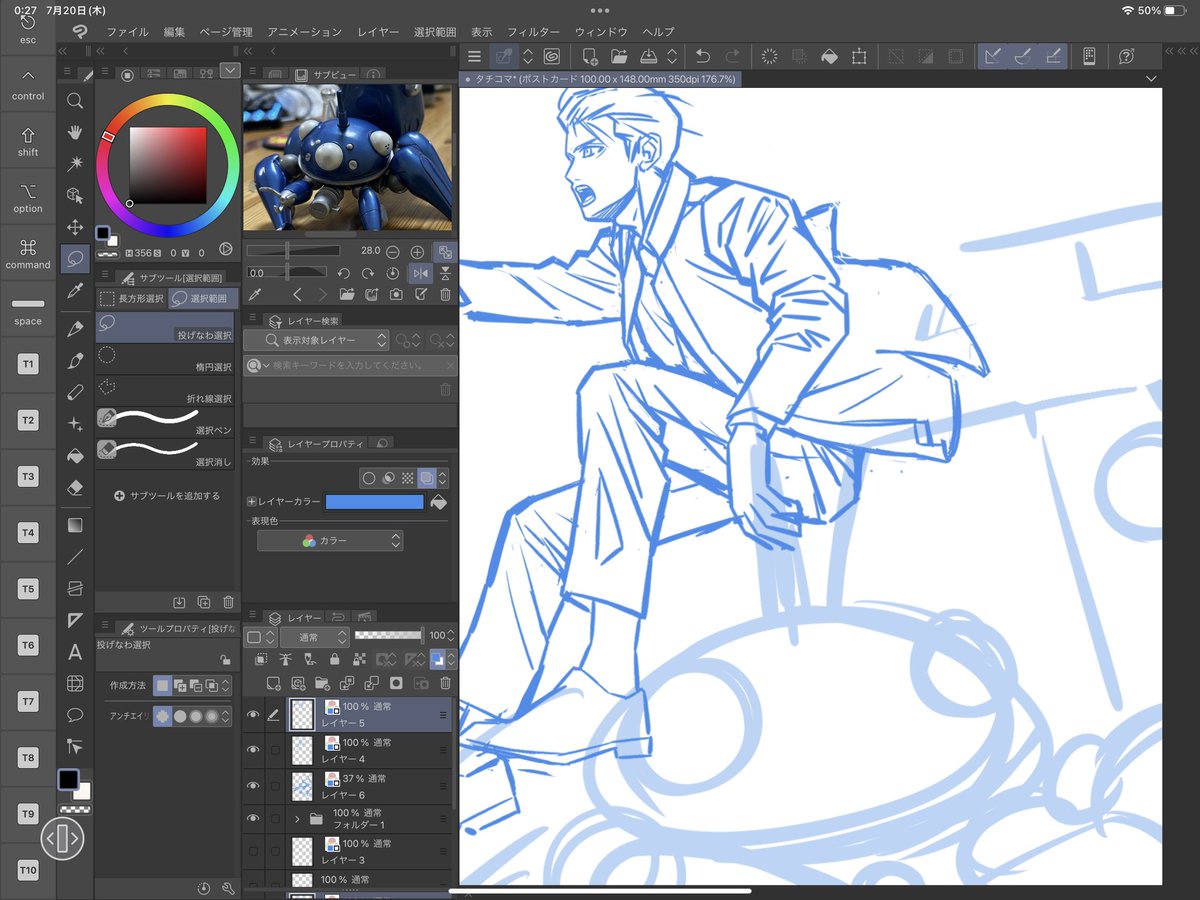1200x900 pixels.
Task: Select the Text tool
Action: click(x=75, y=652)
